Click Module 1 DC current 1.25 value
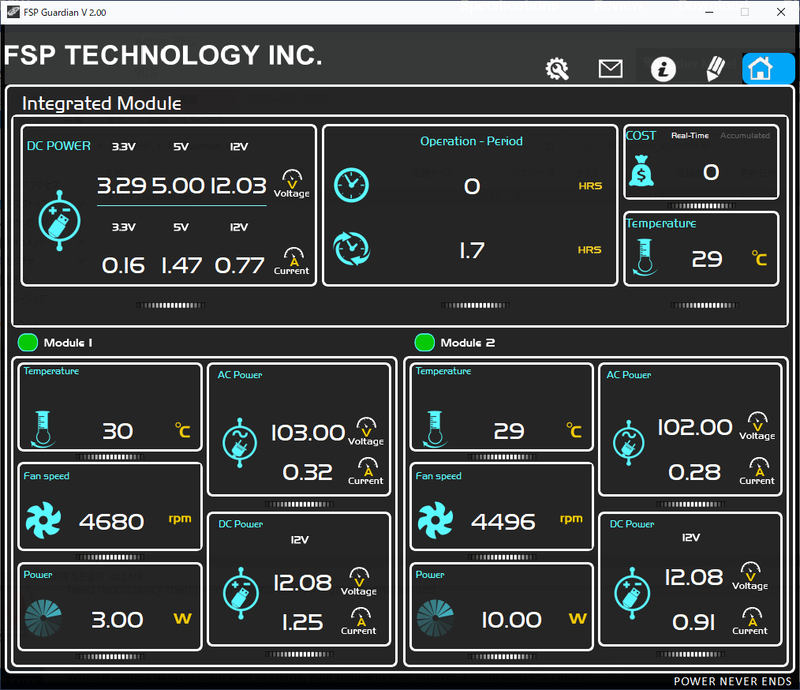This screenshot has height=690, width=800. [303, 622]
